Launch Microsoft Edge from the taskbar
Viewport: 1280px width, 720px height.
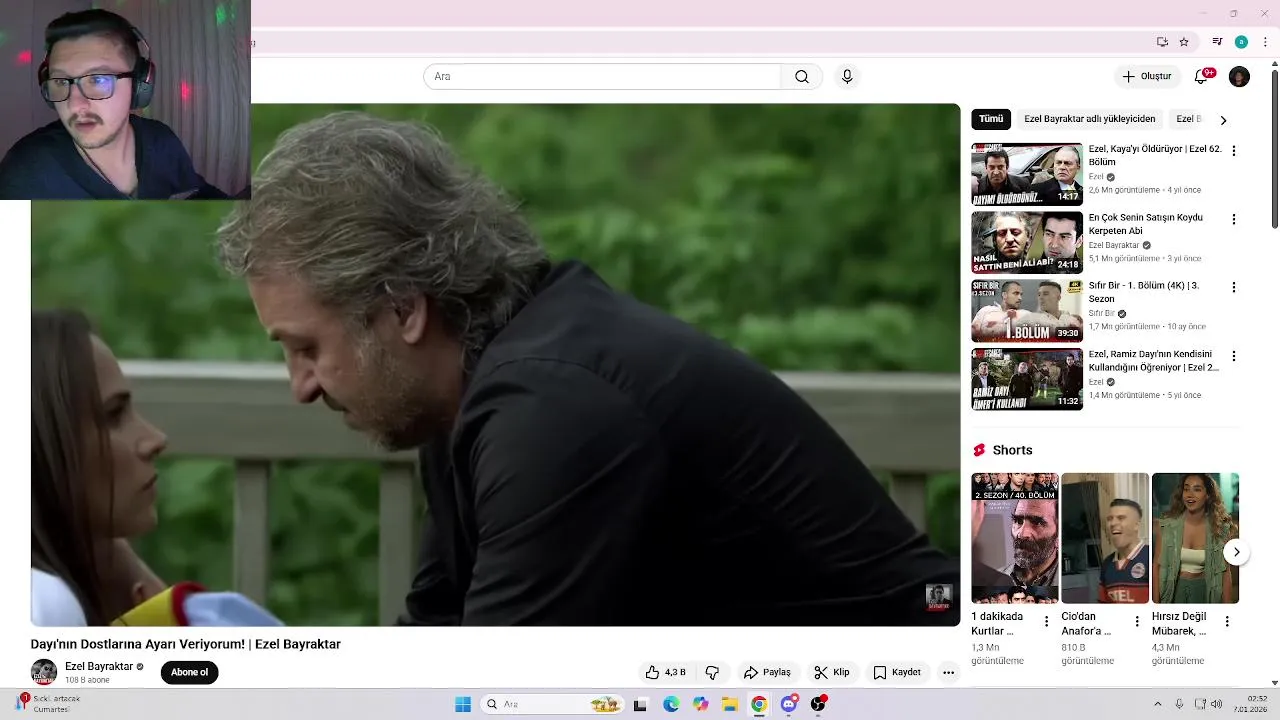pos(670,704)
